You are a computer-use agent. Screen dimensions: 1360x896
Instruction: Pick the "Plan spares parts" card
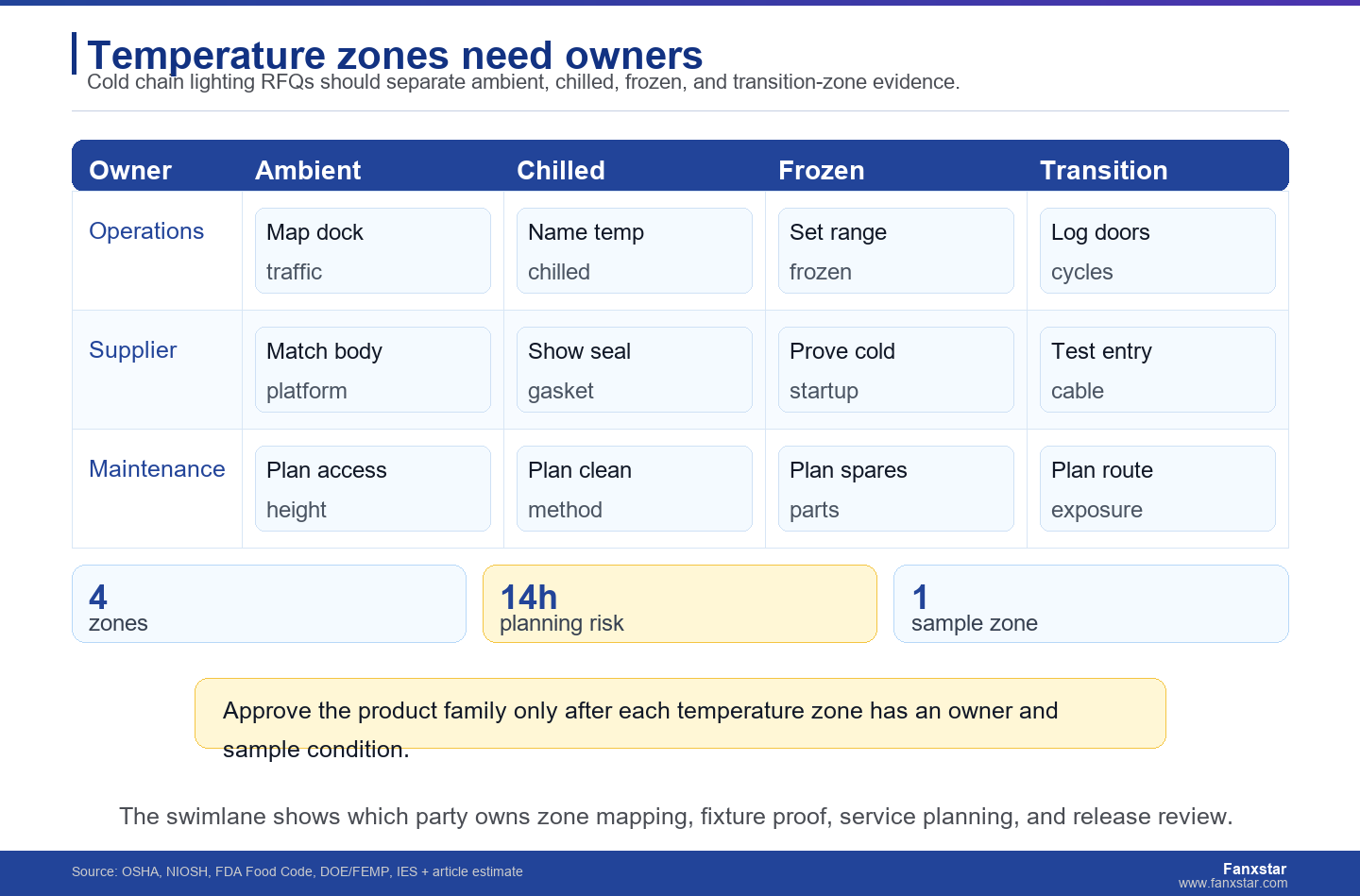896,489
